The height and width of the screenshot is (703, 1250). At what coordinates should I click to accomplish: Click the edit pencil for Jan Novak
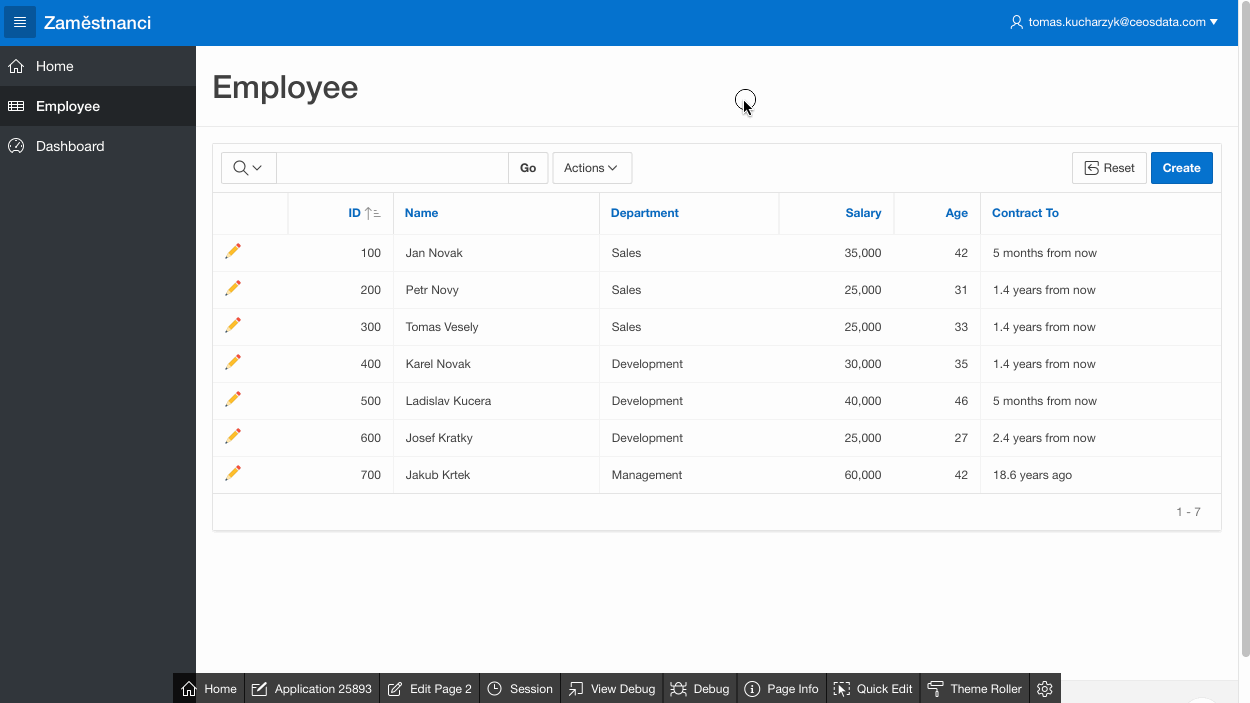pyautogui.click(x=233, y=252)
